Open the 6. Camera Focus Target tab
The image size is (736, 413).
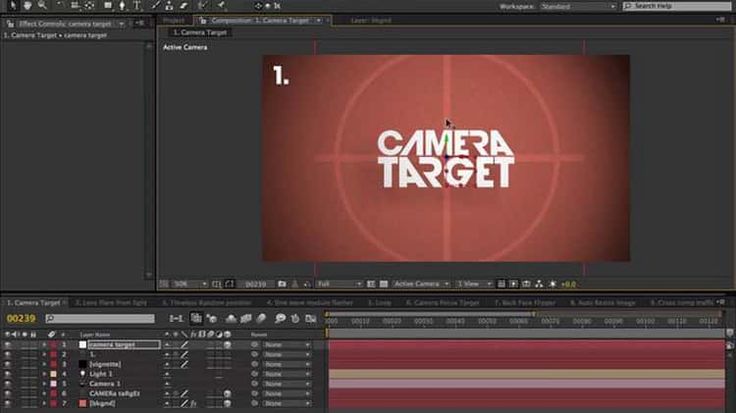[x=443, y=303]
